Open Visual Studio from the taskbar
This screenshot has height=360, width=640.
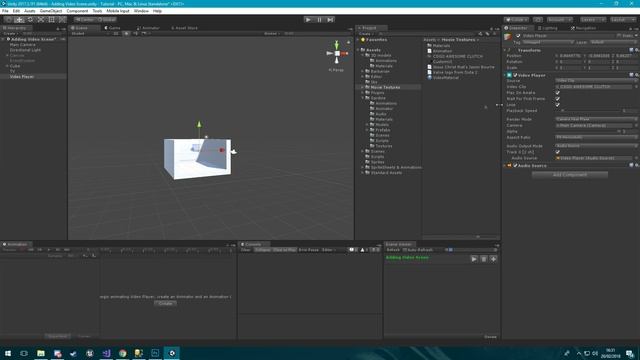[106, 353]
